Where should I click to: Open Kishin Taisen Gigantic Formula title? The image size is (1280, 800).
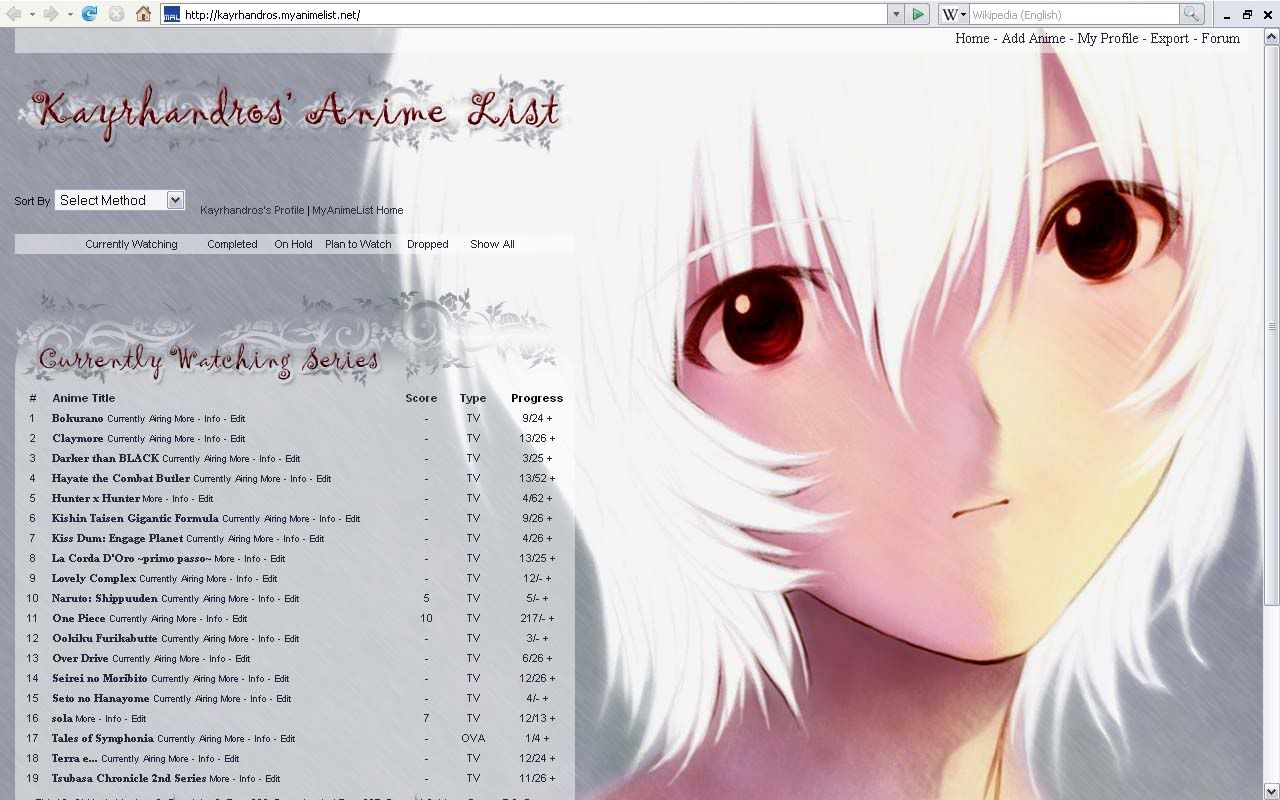coord(135,518)
